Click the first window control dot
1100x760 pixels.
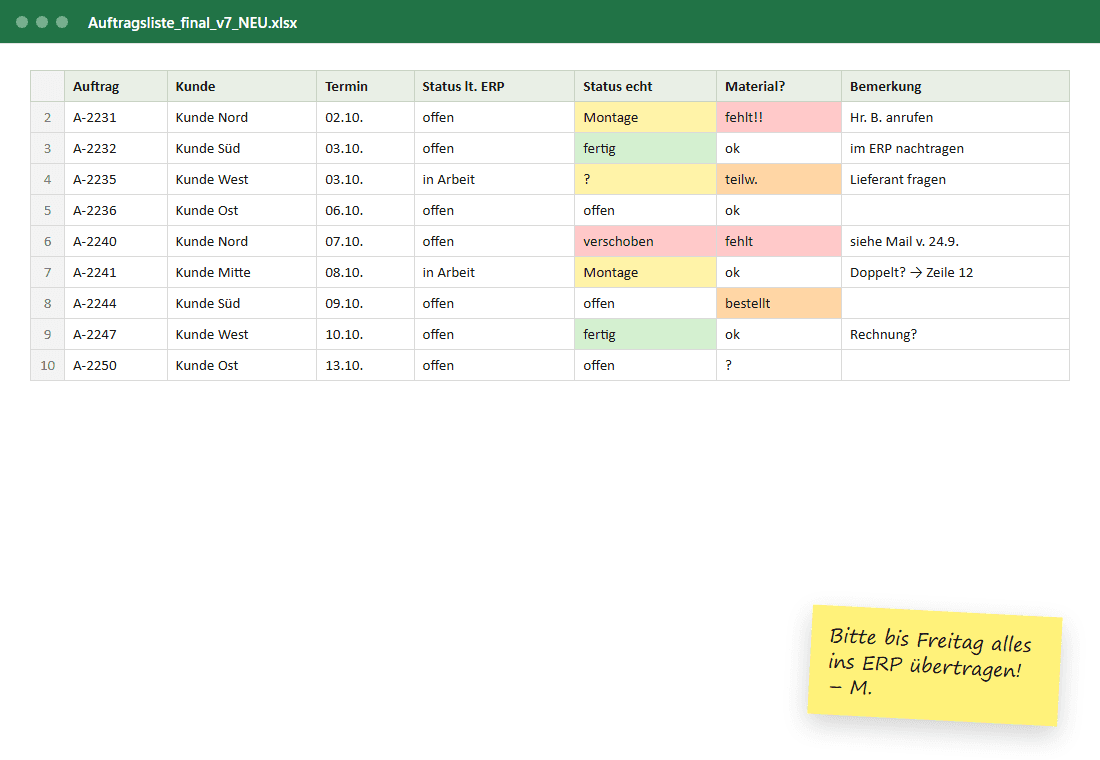pos(22,22)
